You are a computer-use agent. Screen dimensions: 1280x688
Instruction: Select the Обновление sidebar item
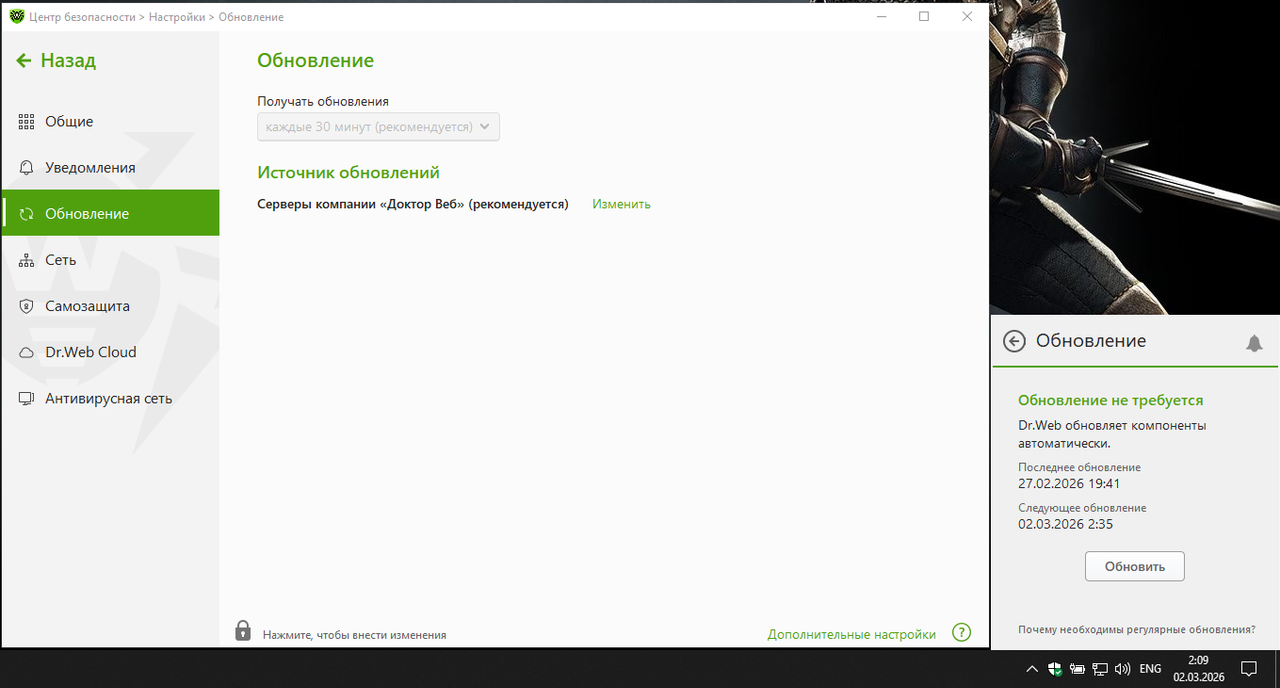[110, 213]
